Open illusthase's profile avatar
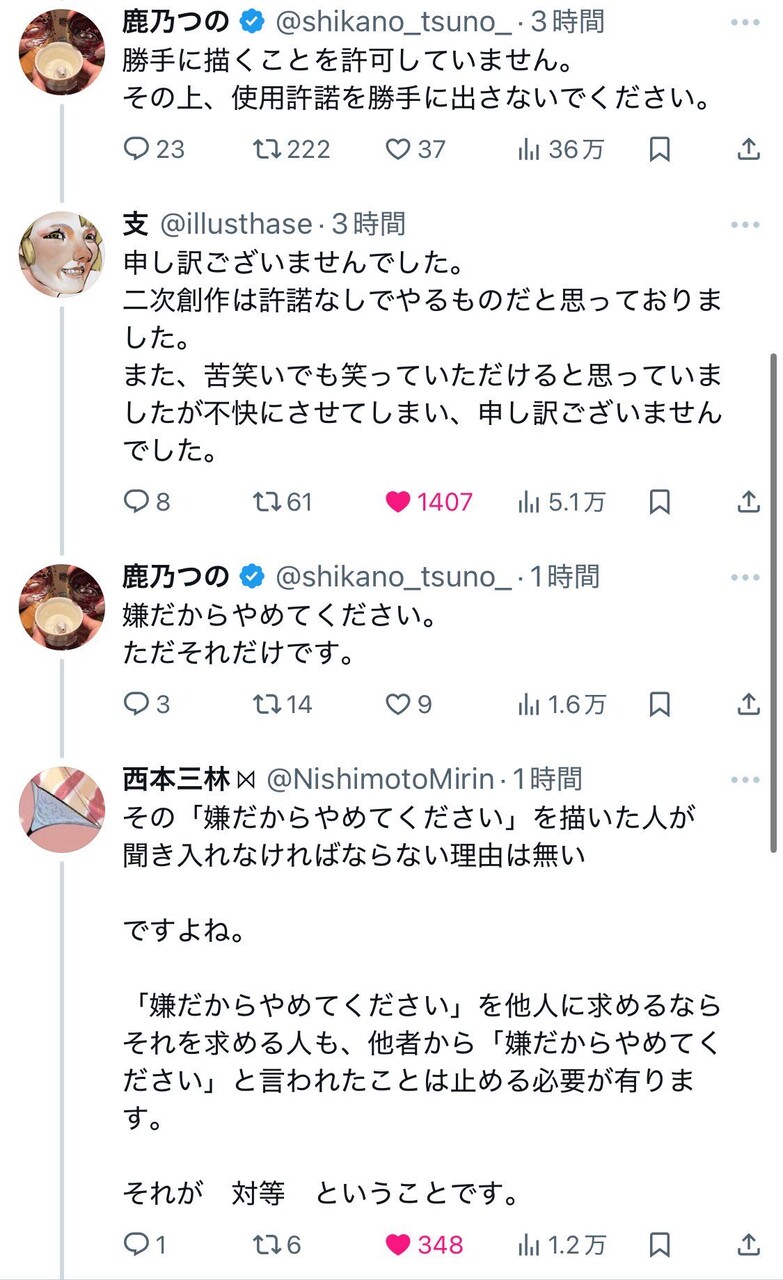The width and height of the screenshot is (783, 1280). [x=61, y=255]
